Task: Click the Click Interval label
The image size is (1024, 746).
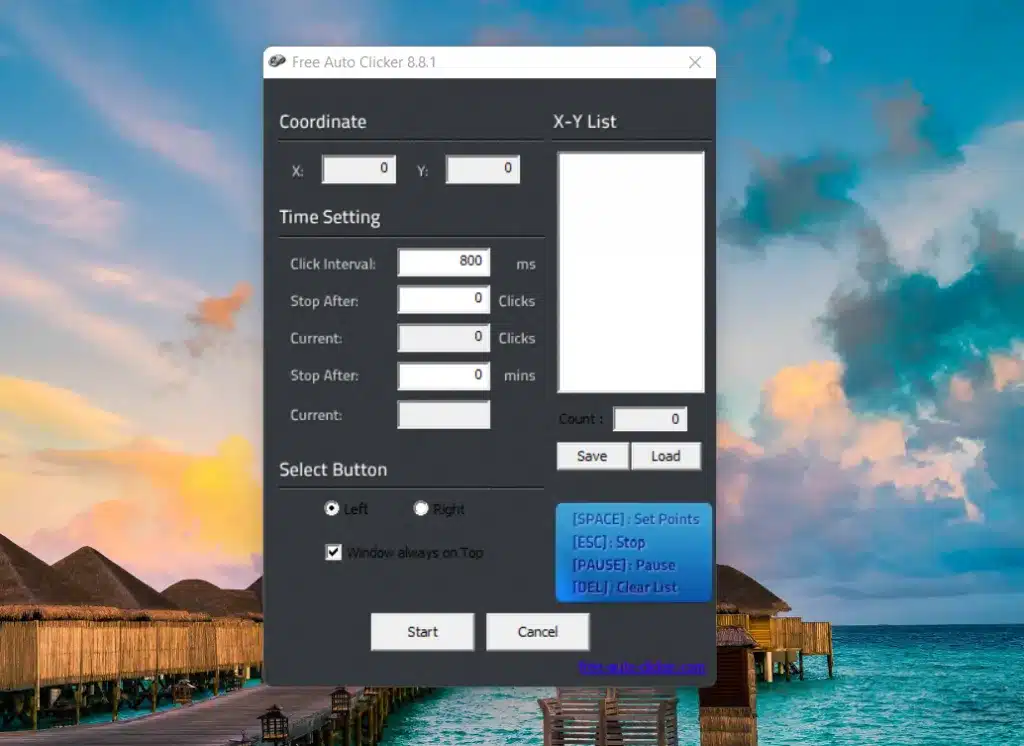Action: 333,264
